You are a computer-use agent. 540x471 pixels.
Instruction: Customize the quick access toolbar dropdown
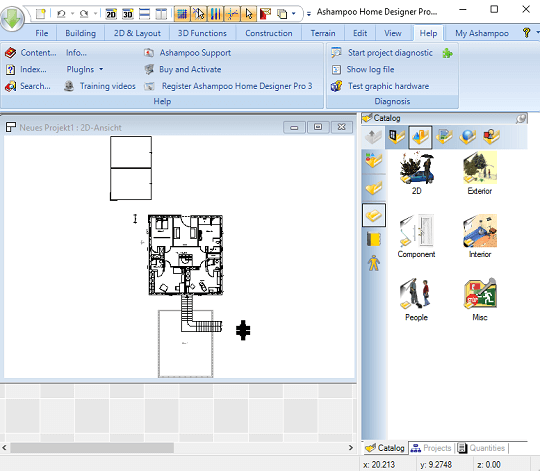coord(309,14)
